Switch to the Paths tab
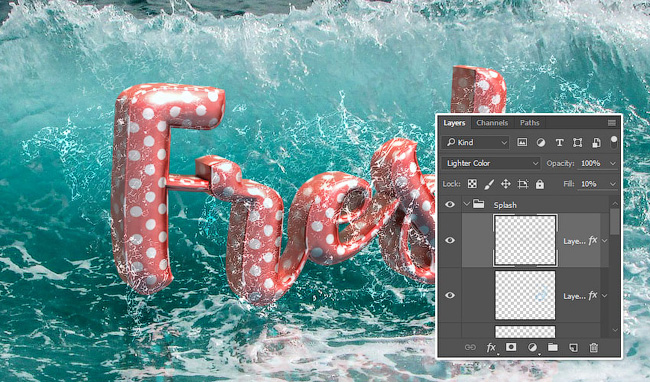 (529, 123)
